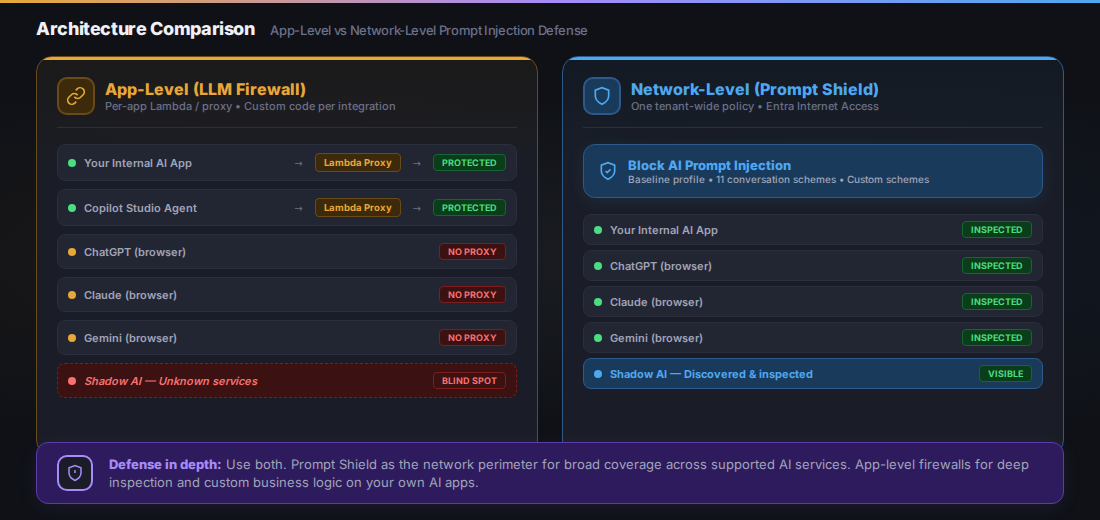Select 'ChatGPT (browser)' text in App-Level panel
Viewport: 1100px width, 520px height.
point(135,252)
